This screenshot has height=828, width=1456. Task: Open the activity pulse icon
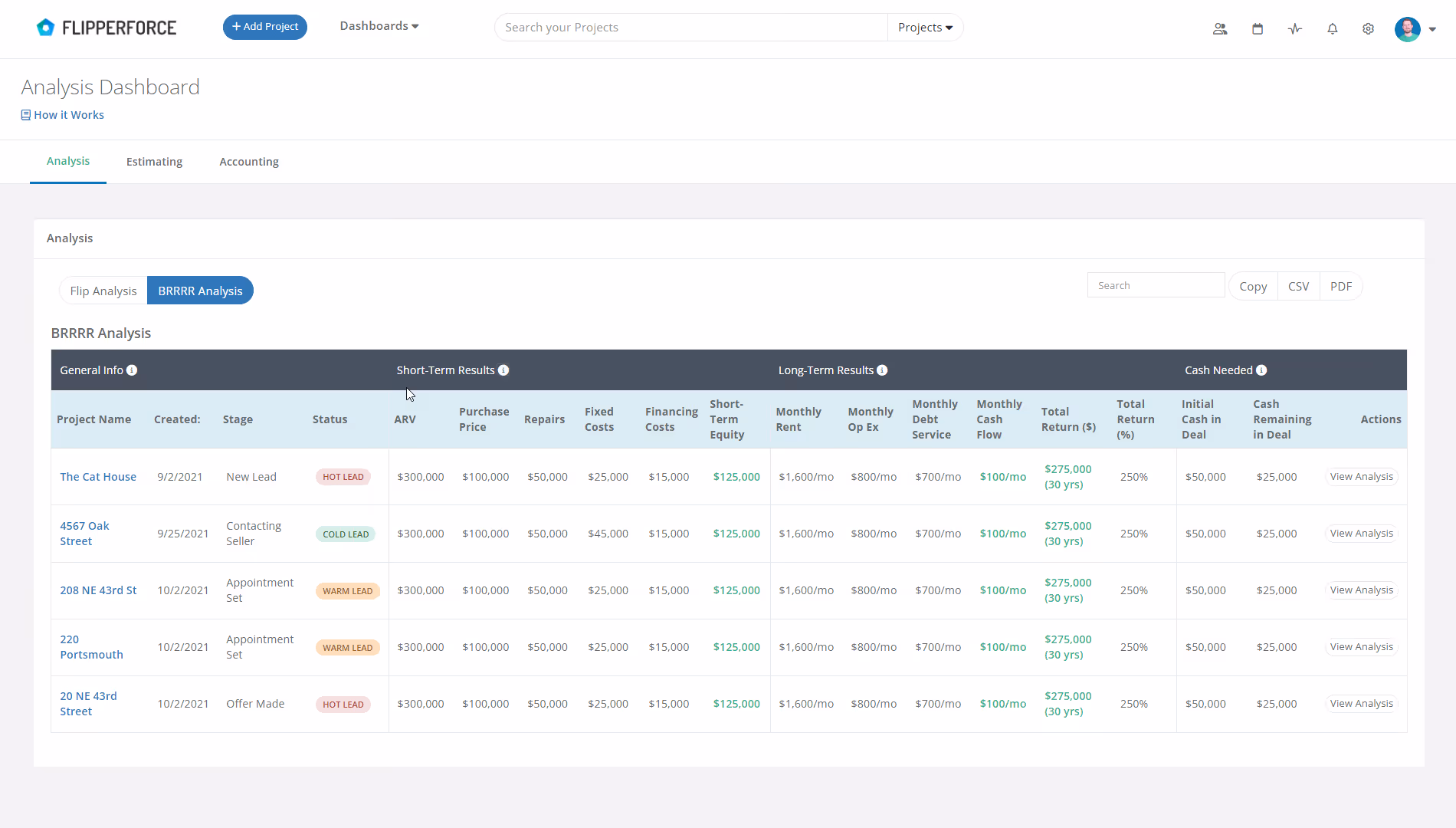[x=1295, y=28]
